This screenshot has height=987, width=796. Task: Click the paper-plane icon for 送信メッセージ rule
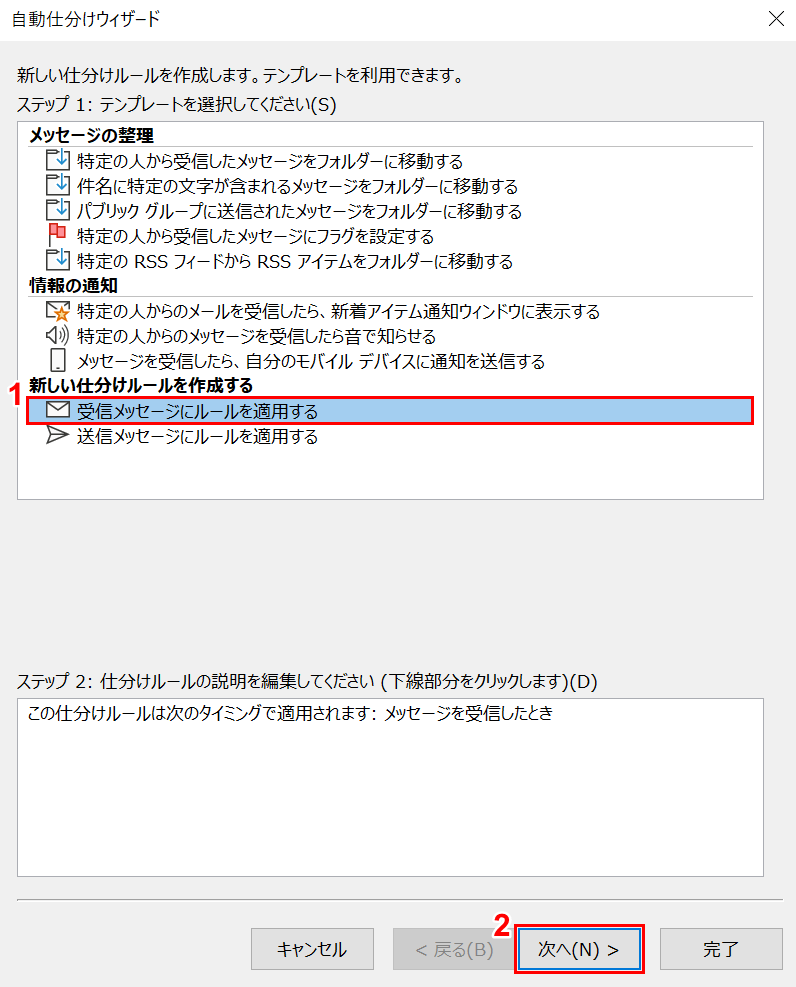point(57,435)
